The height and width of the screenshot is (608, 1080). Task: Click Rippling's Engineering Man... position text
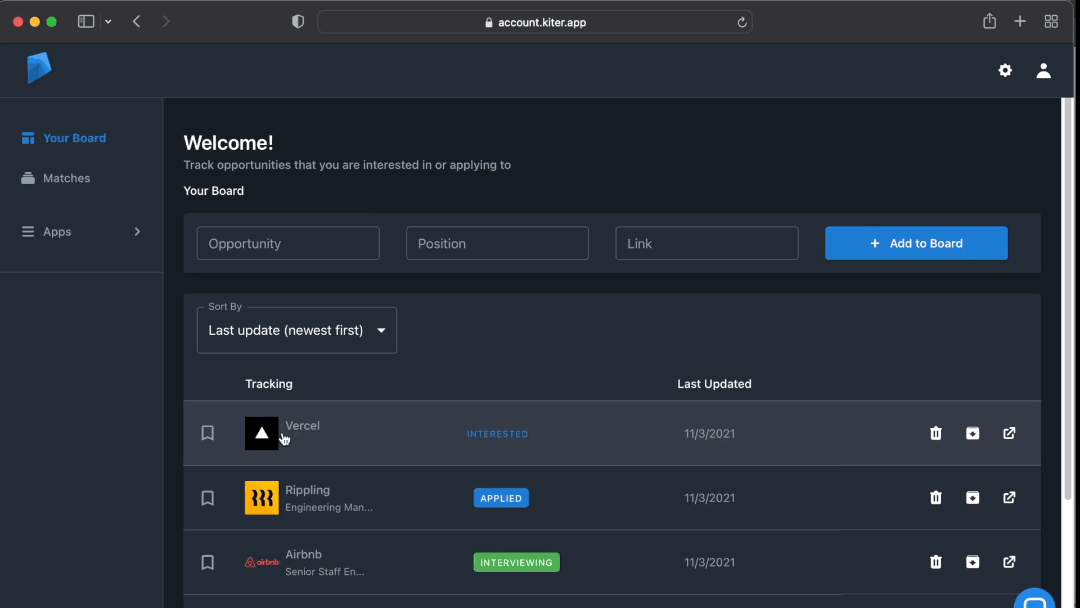(x=329, y=507)
